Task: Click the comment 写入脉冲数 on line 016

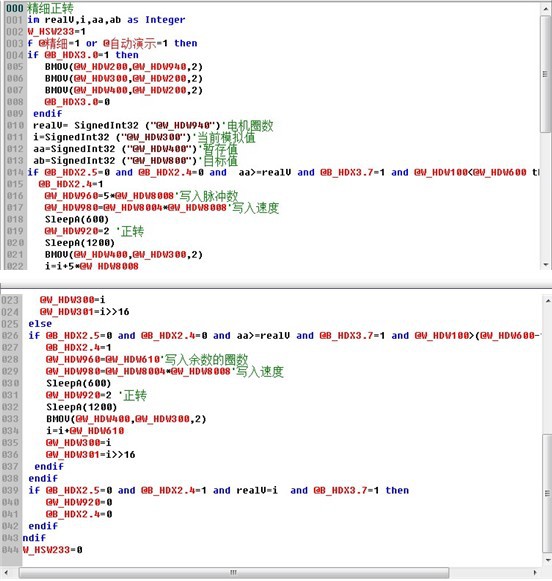Action: [209, 196]
